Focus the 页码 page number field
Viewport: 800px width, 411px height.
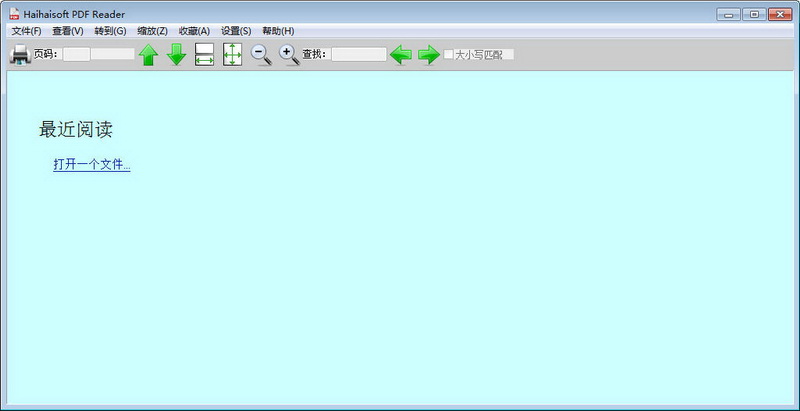coord(77,54)
